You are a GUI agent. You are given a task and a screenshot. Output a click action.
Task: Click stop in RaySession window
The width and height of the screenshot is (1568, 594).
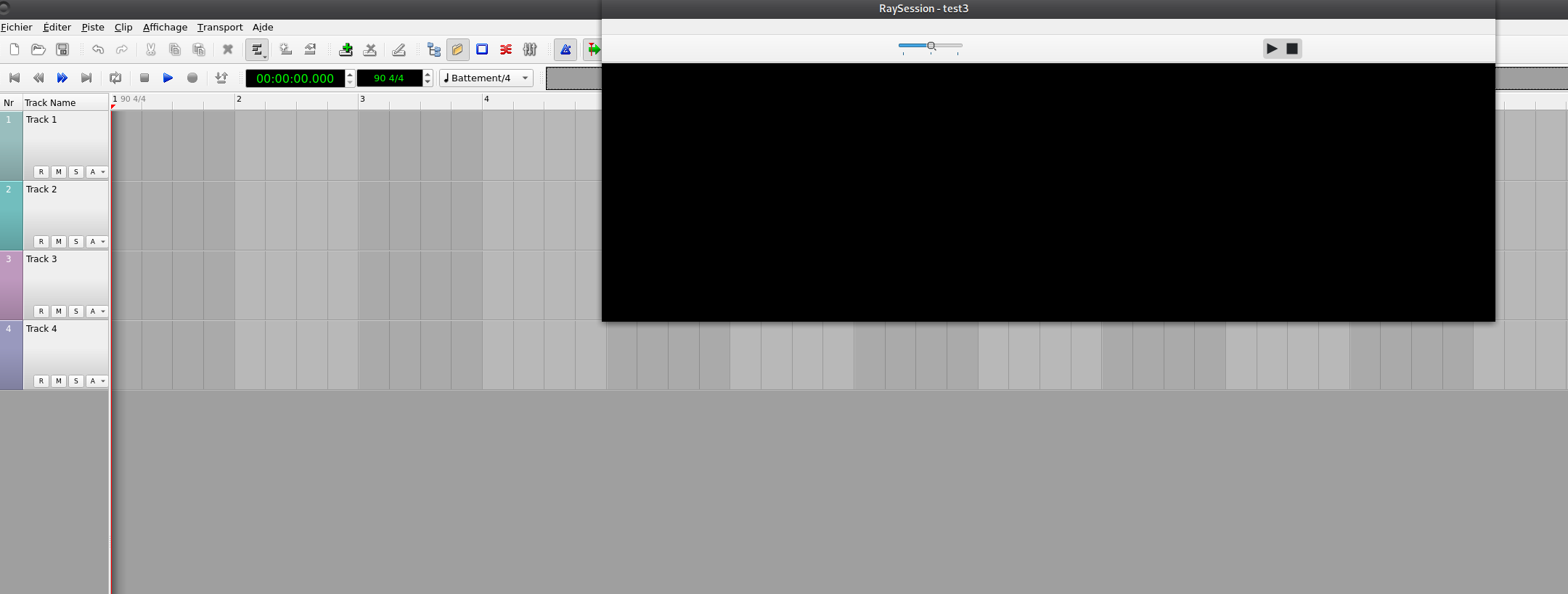click(x=1292, y=49)
